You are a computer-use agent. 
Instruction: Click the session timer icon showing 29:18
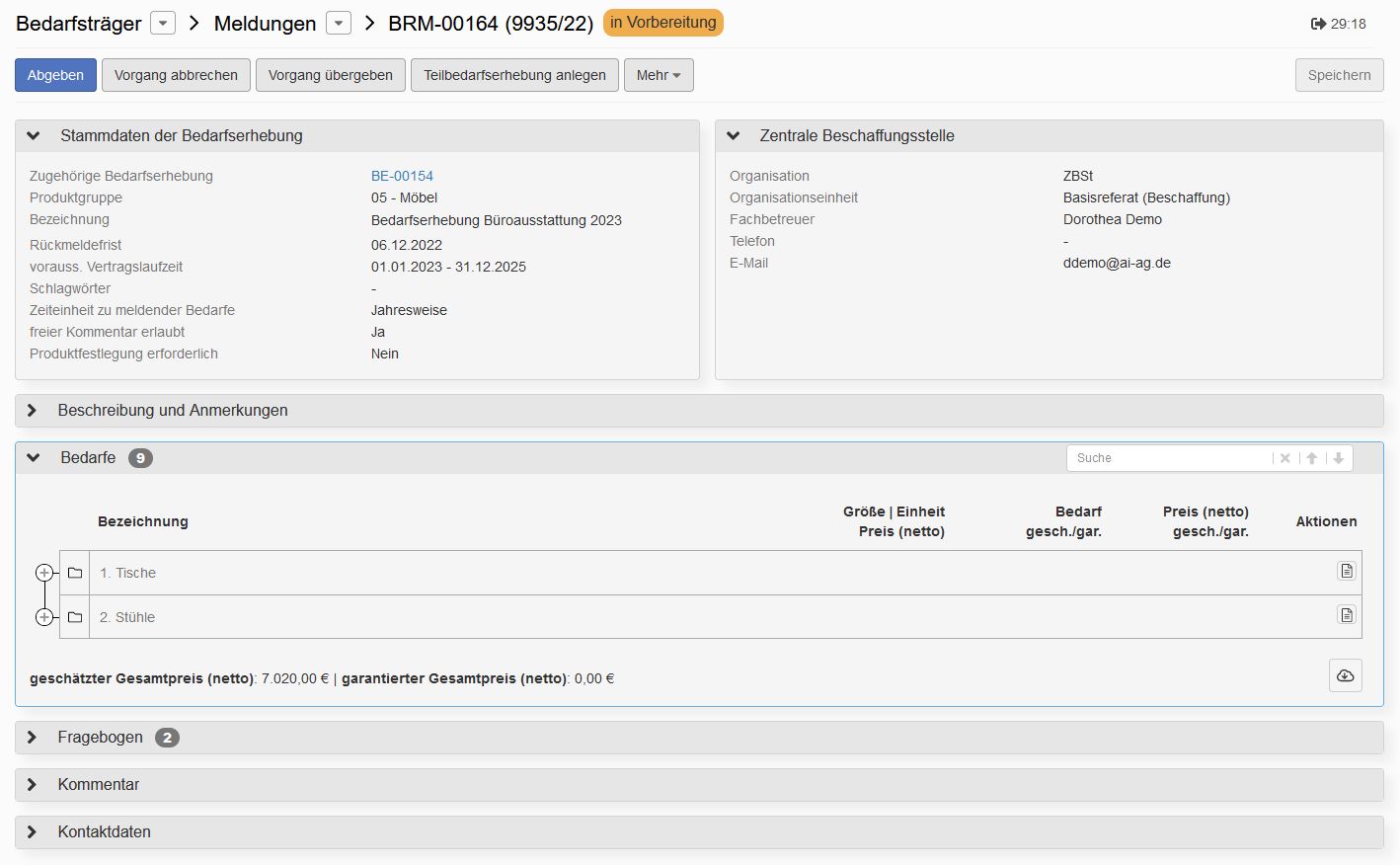click(x=1318, y=23)
